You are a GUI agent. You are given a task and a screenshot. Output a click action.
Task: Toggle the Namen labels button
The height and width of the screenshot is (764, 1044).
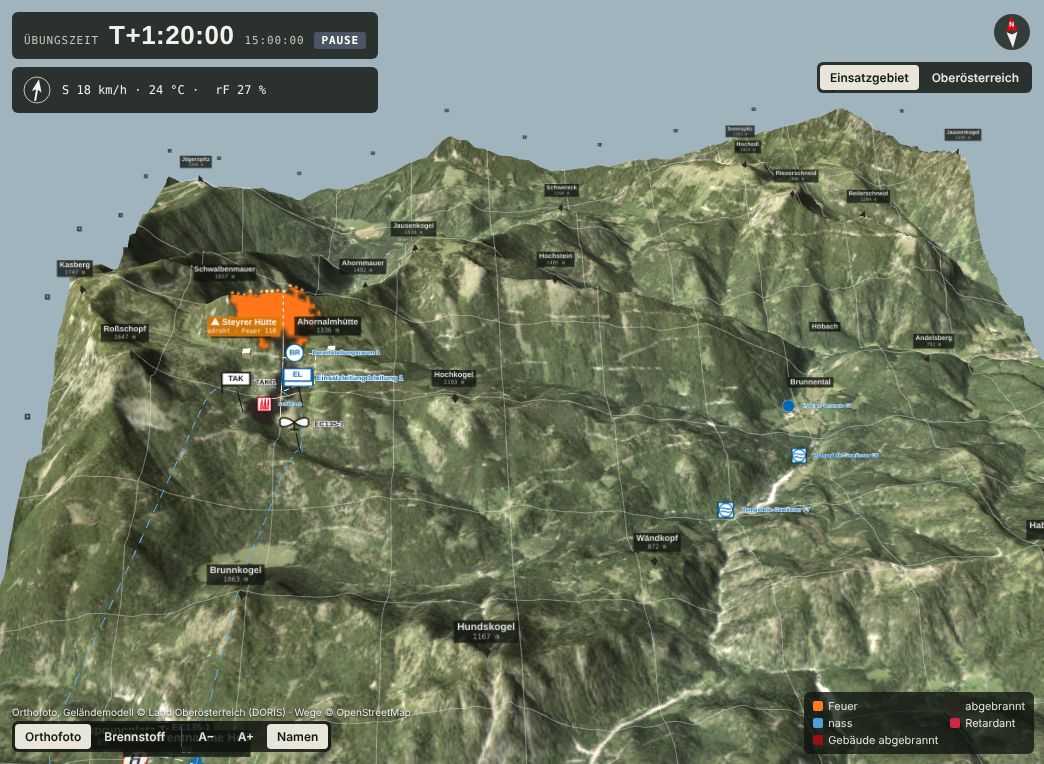(x=298, y=737)
